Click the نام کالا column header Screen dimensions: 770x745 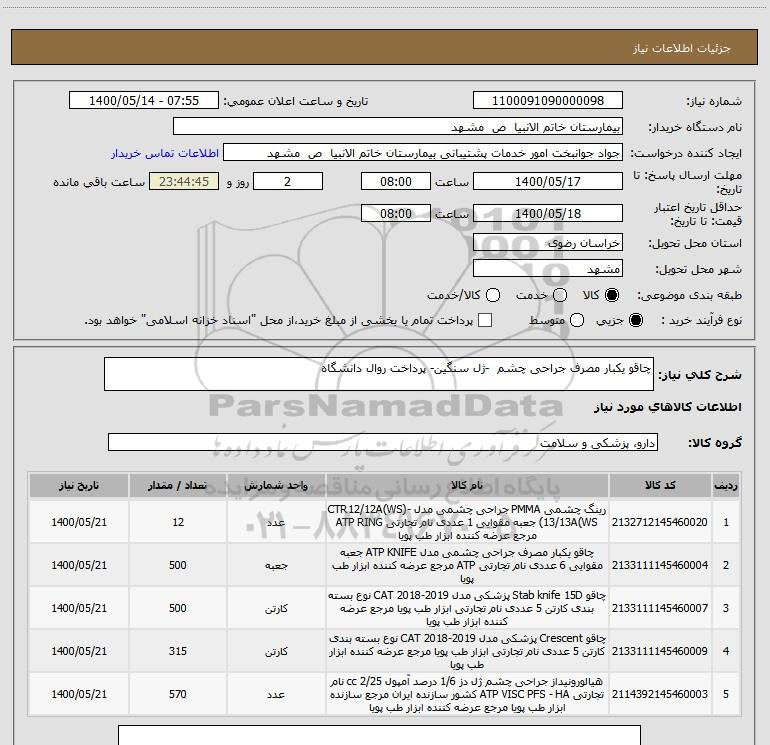pos(467,485)
